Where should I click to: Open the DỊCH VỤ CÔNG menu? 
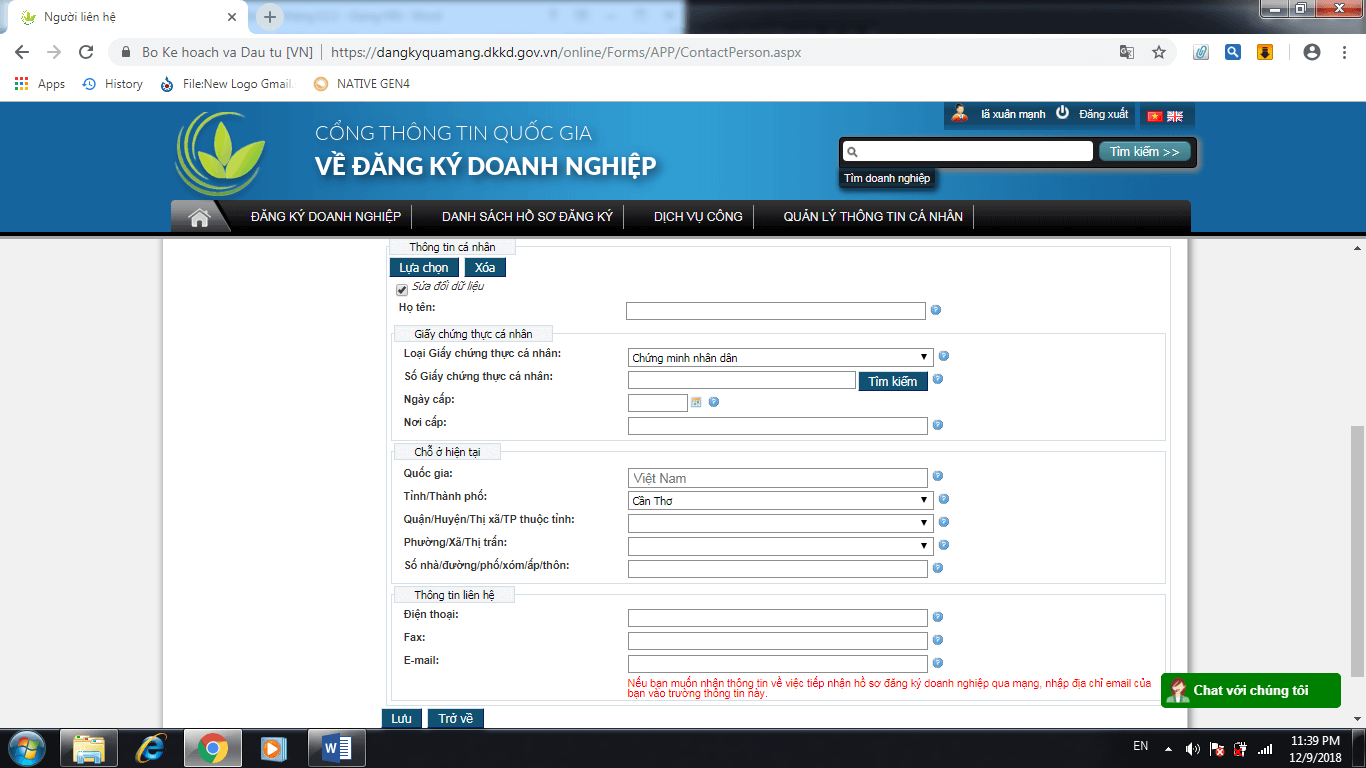[x=698, y=217]
